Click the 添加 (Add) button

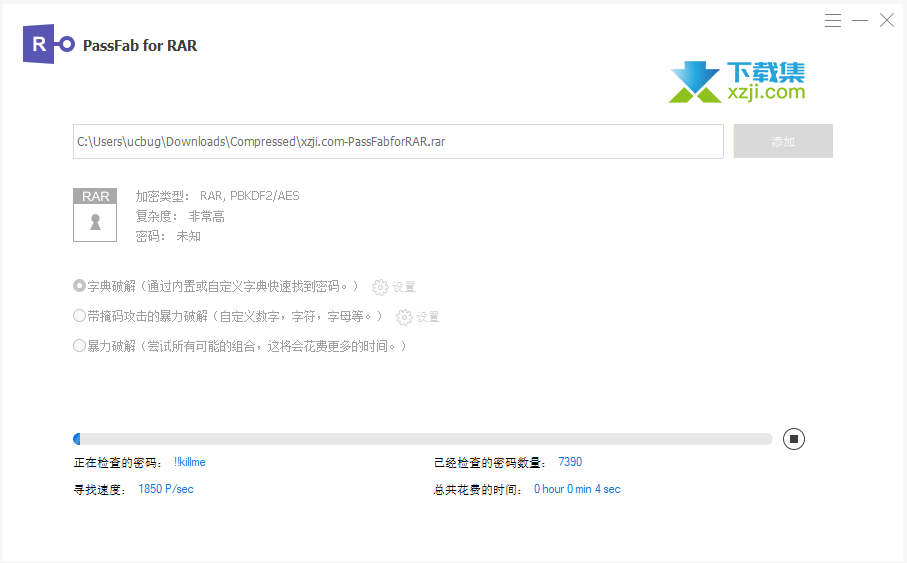pos(783,141)
